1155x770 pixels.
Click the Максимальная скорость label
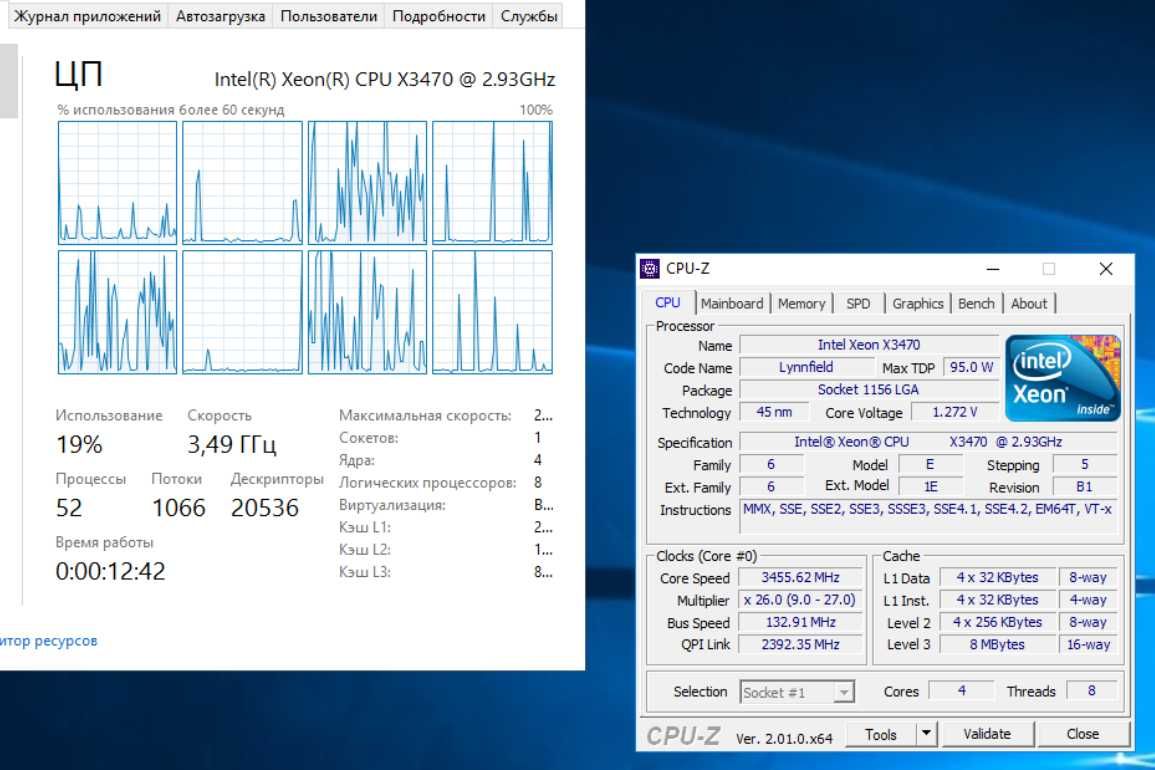tap(425, 416)
